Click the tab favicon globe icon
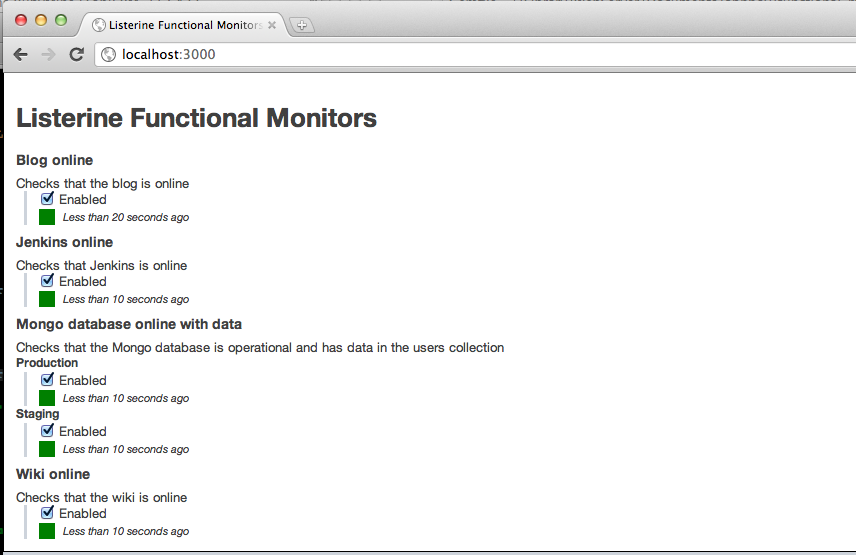This screenshot has height=555, width=856. coord(99,25)
